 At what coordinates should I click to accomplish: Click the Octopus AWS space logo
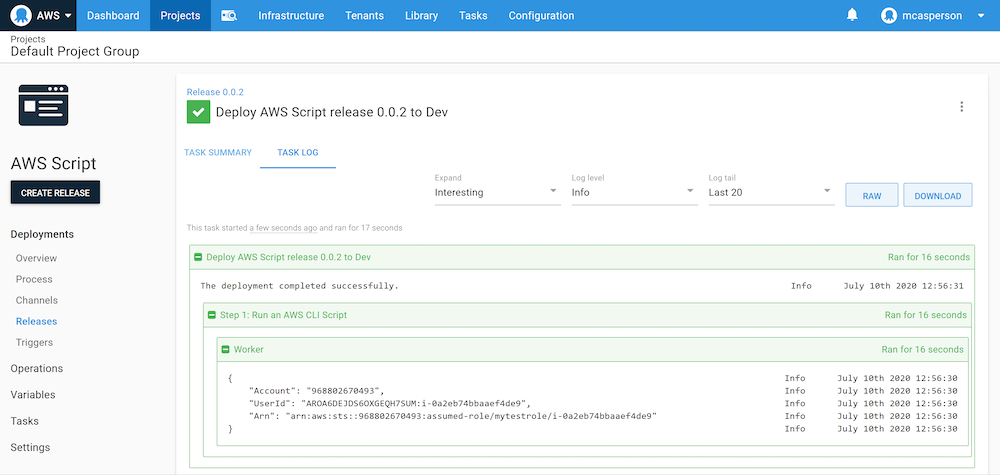click(23, 16)
